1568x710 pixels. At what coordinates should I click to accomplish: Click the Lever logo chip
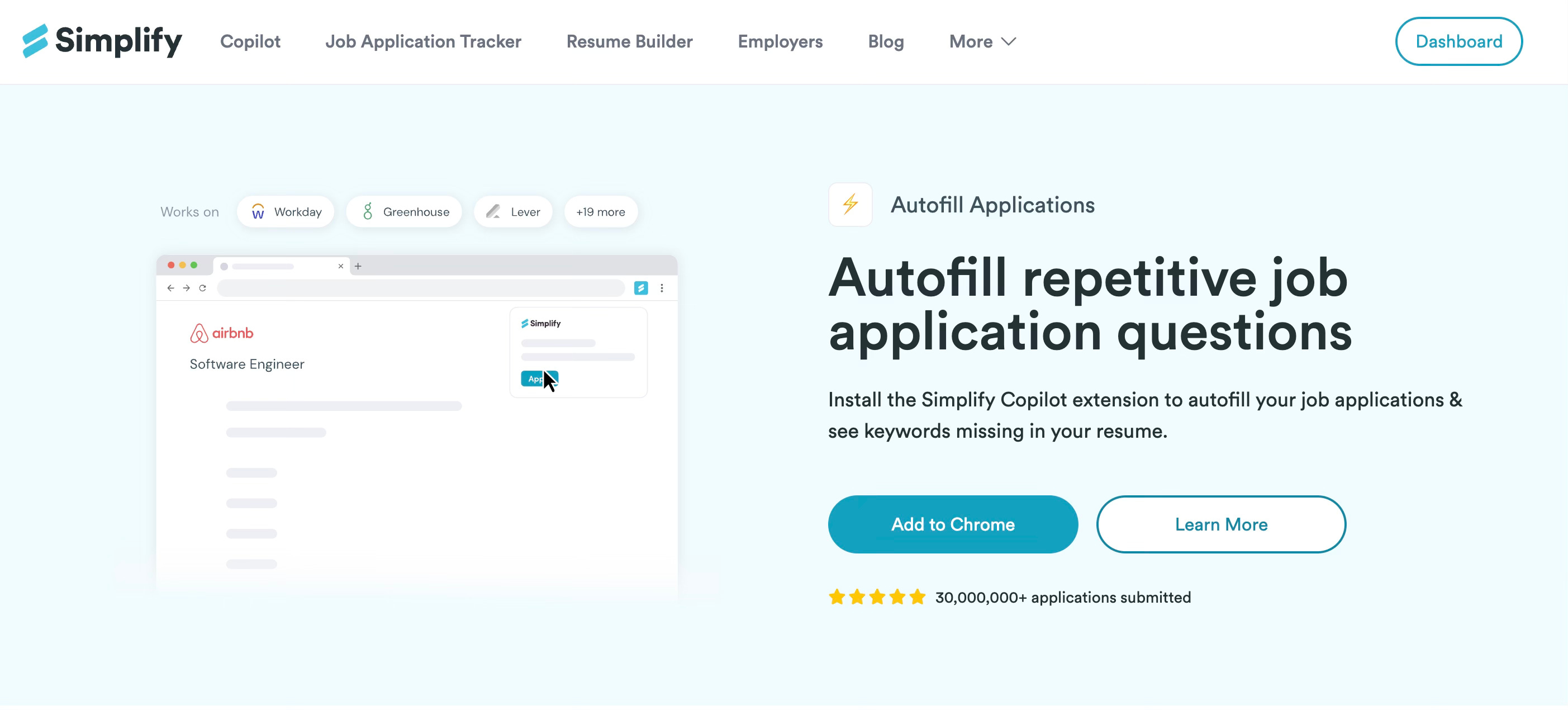[512, 212]
